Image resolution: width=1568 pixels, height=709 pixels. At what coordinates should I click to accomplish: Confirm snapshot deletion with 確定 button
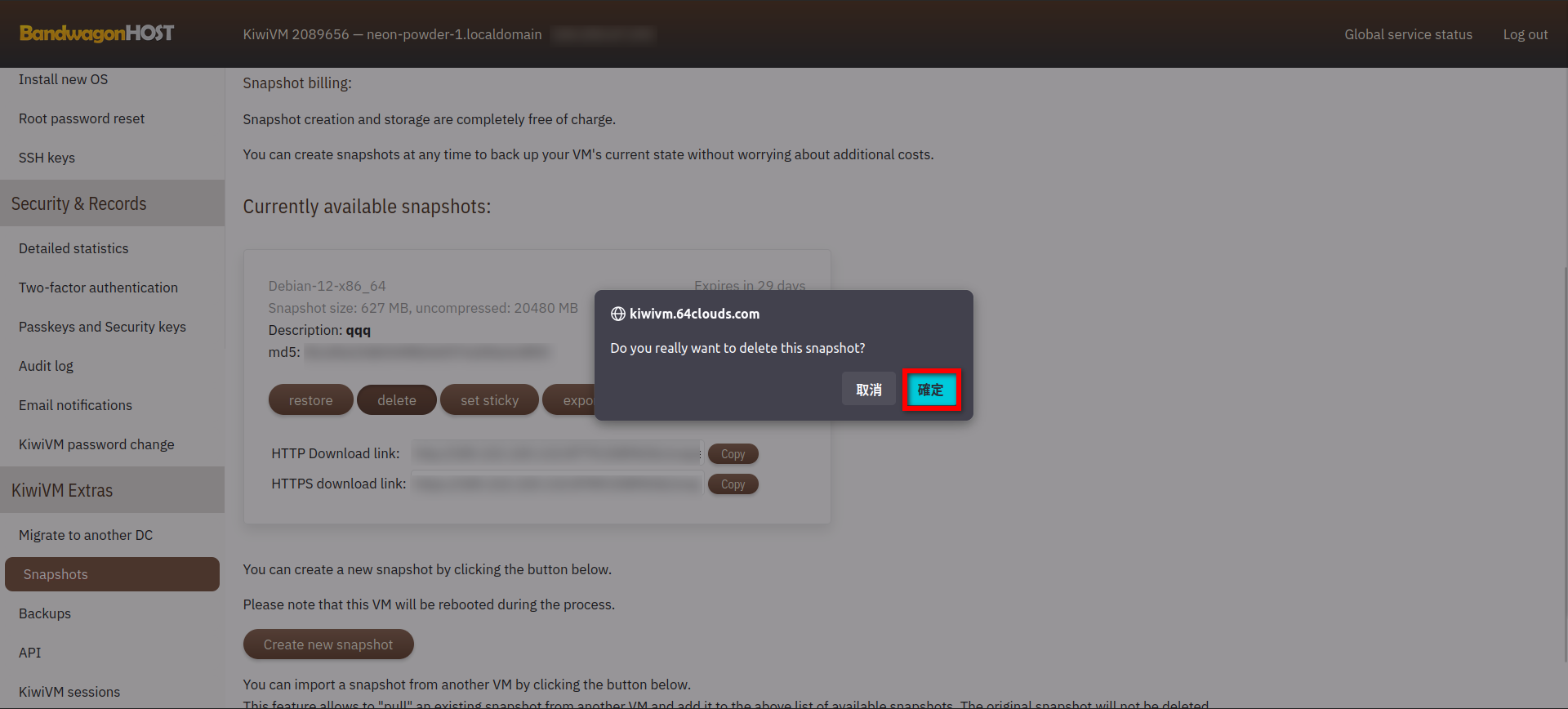[x=931, y=390]
